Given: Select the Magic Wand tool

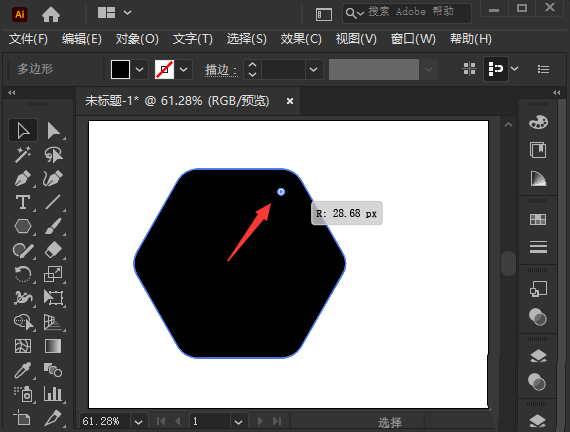Looking at the screenshot, I should pos(23,155).
